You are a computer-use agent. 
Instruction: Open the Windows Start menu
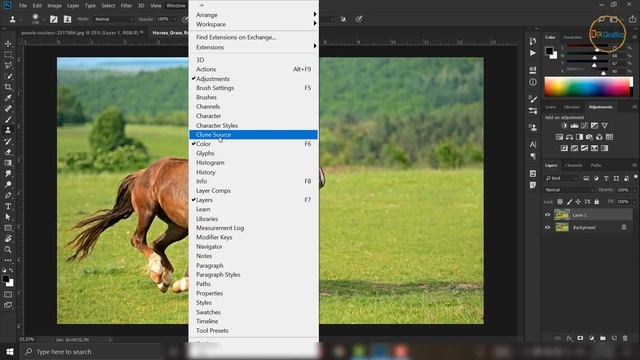pos(10,351)
